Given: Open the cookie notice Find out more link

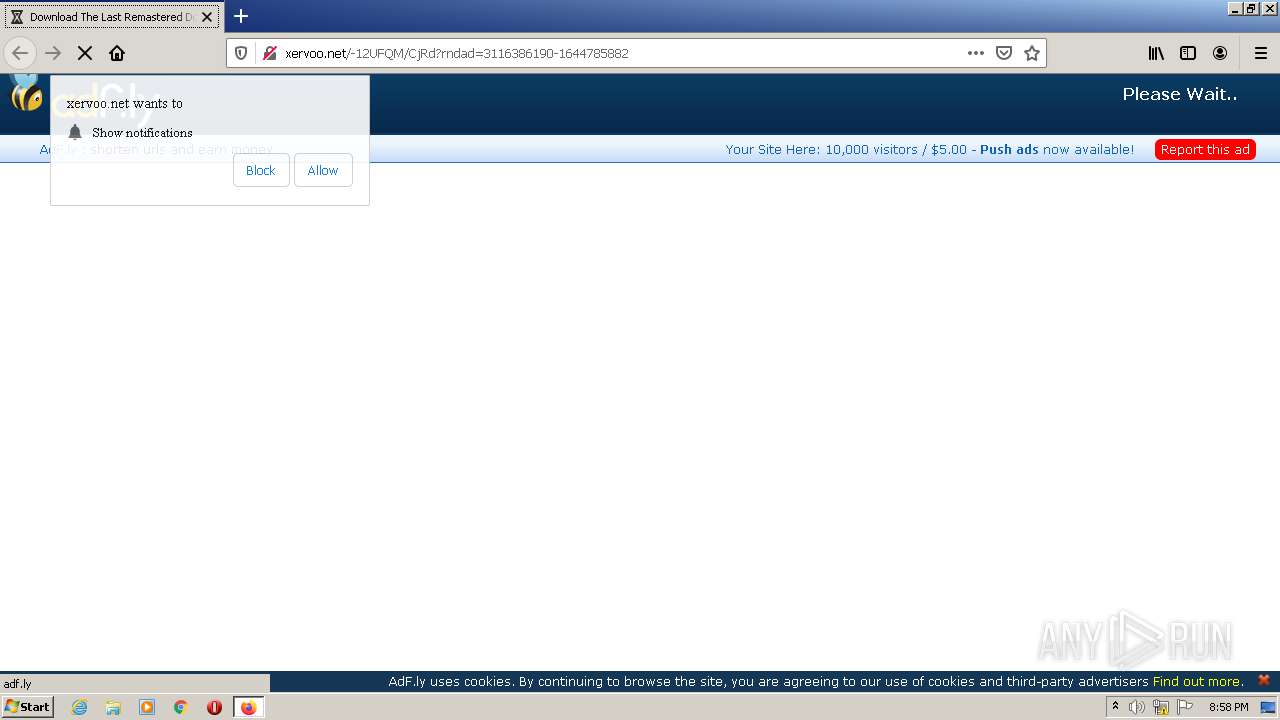Looking at the screenshot, I should [1198, 682].
